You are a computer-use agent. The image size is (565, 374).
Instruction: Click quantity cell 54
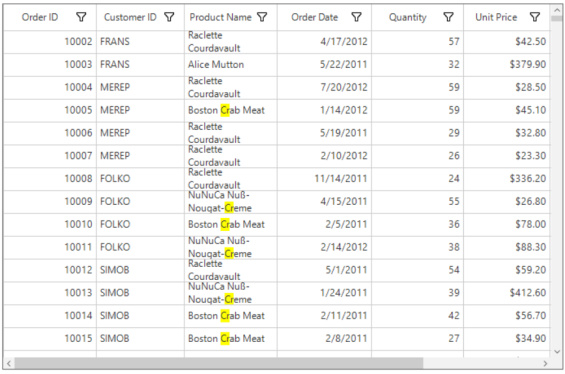click(x=417, y=270)
